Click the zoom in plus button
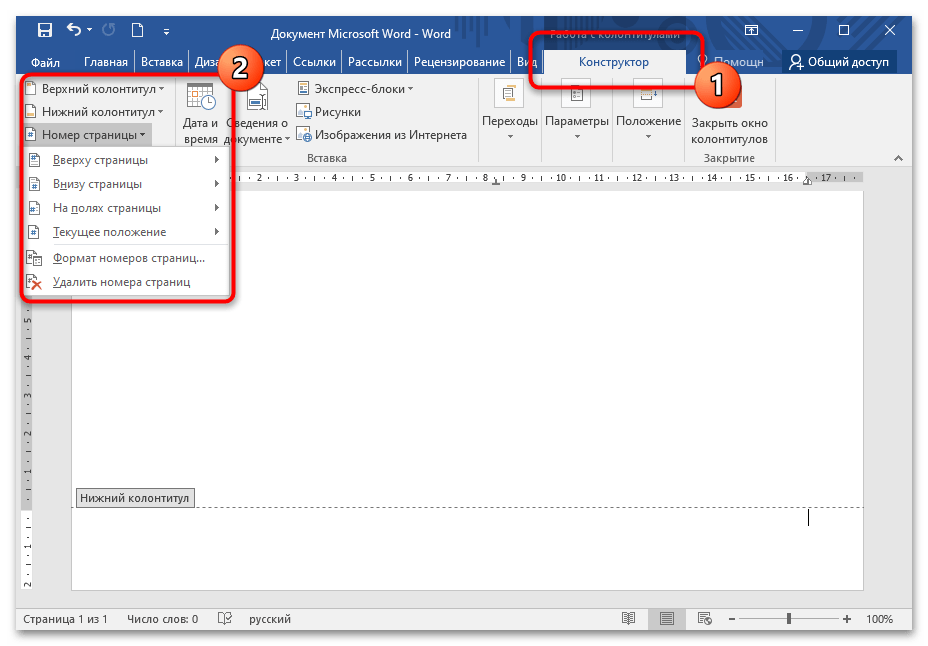The height and width of the screenshot is (646, 928). (847, 619)
